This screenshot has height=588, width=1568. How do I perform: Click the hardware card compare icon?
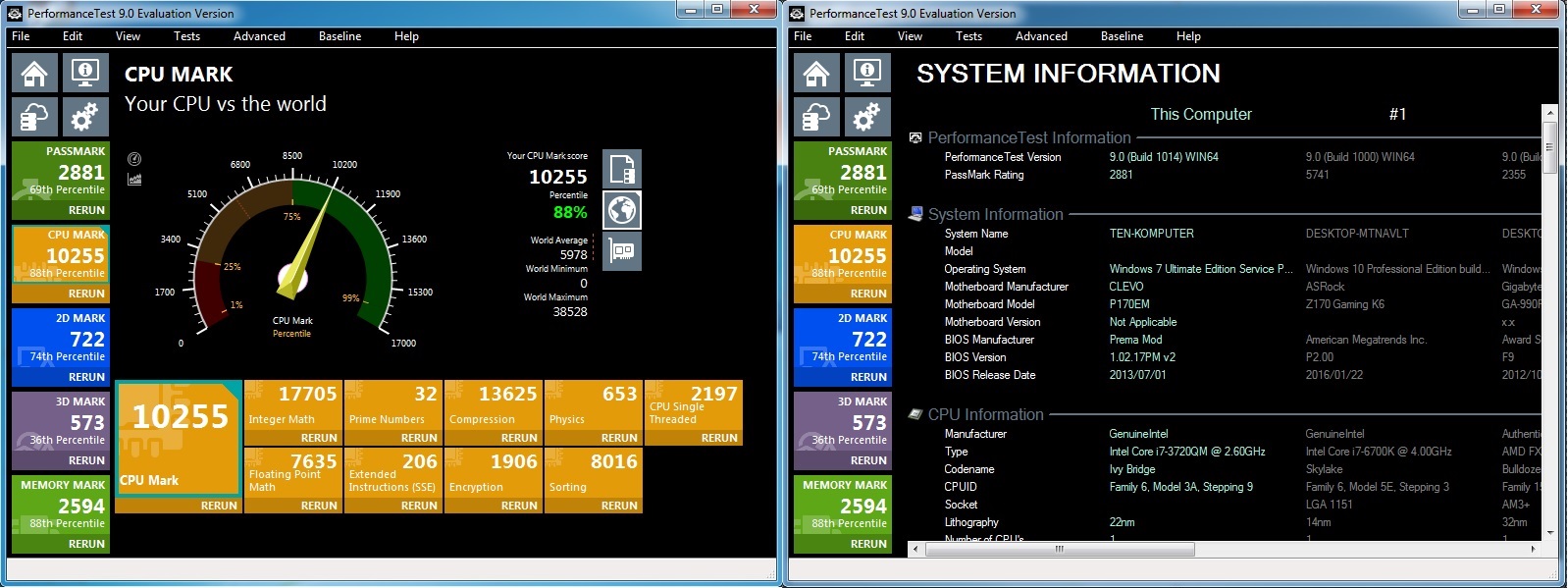(622, 251)
